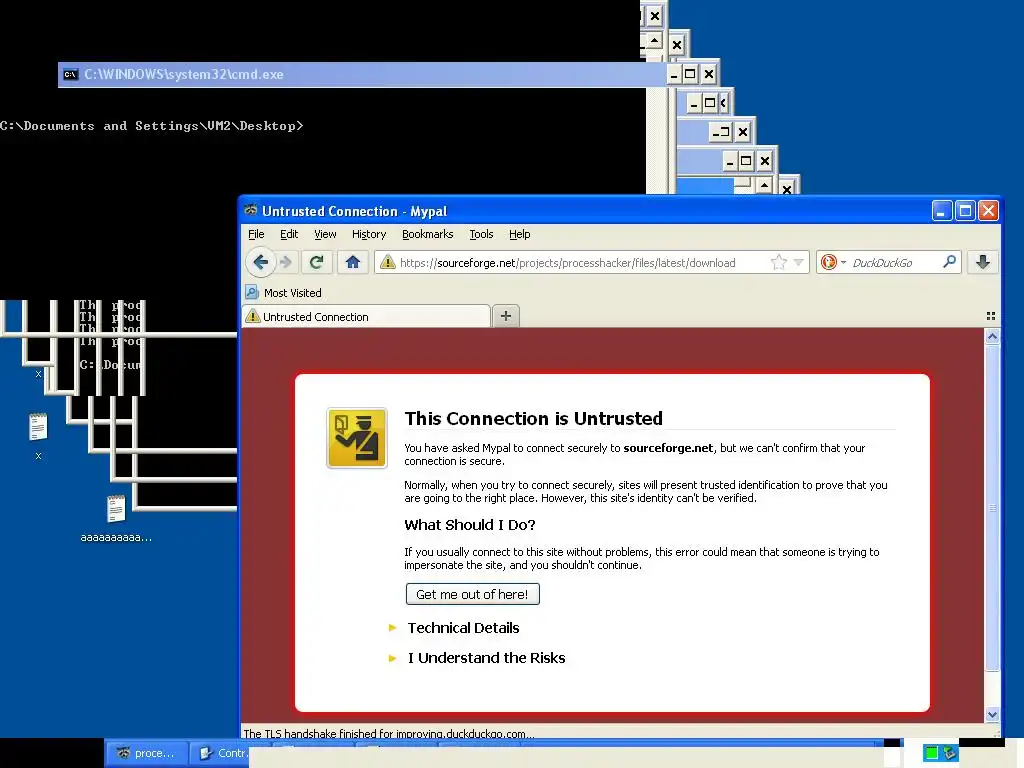Click the page scrollbar down arrow
1024x768 pixels.
click(992, 714)
